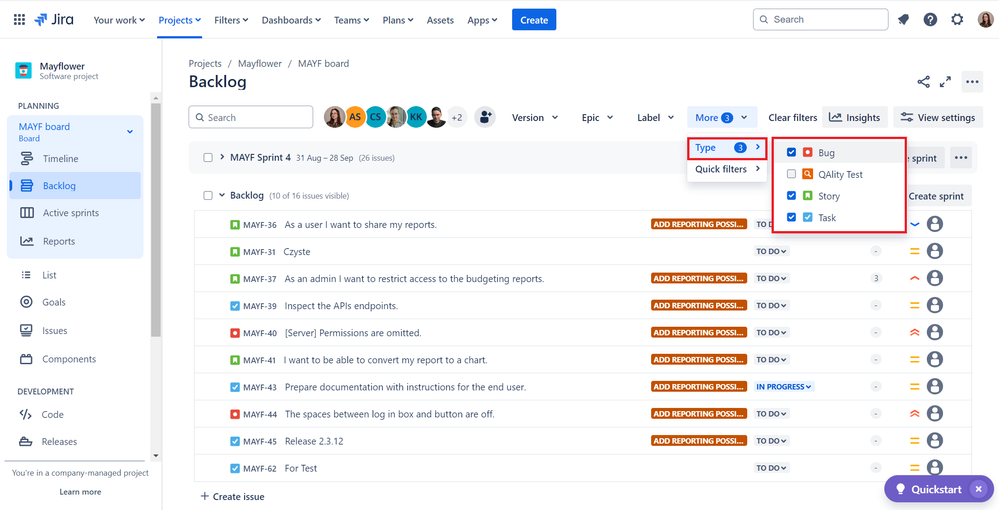Open the Version filter dropdown
The width and height of the screenshot is (999, 510).
point(535,117)
